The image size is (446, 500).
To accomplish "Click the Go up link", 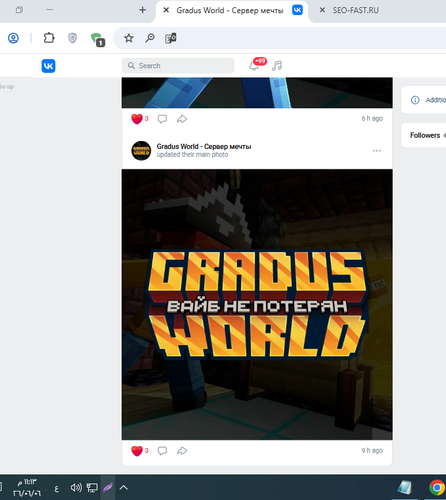I will coord(7,87).
